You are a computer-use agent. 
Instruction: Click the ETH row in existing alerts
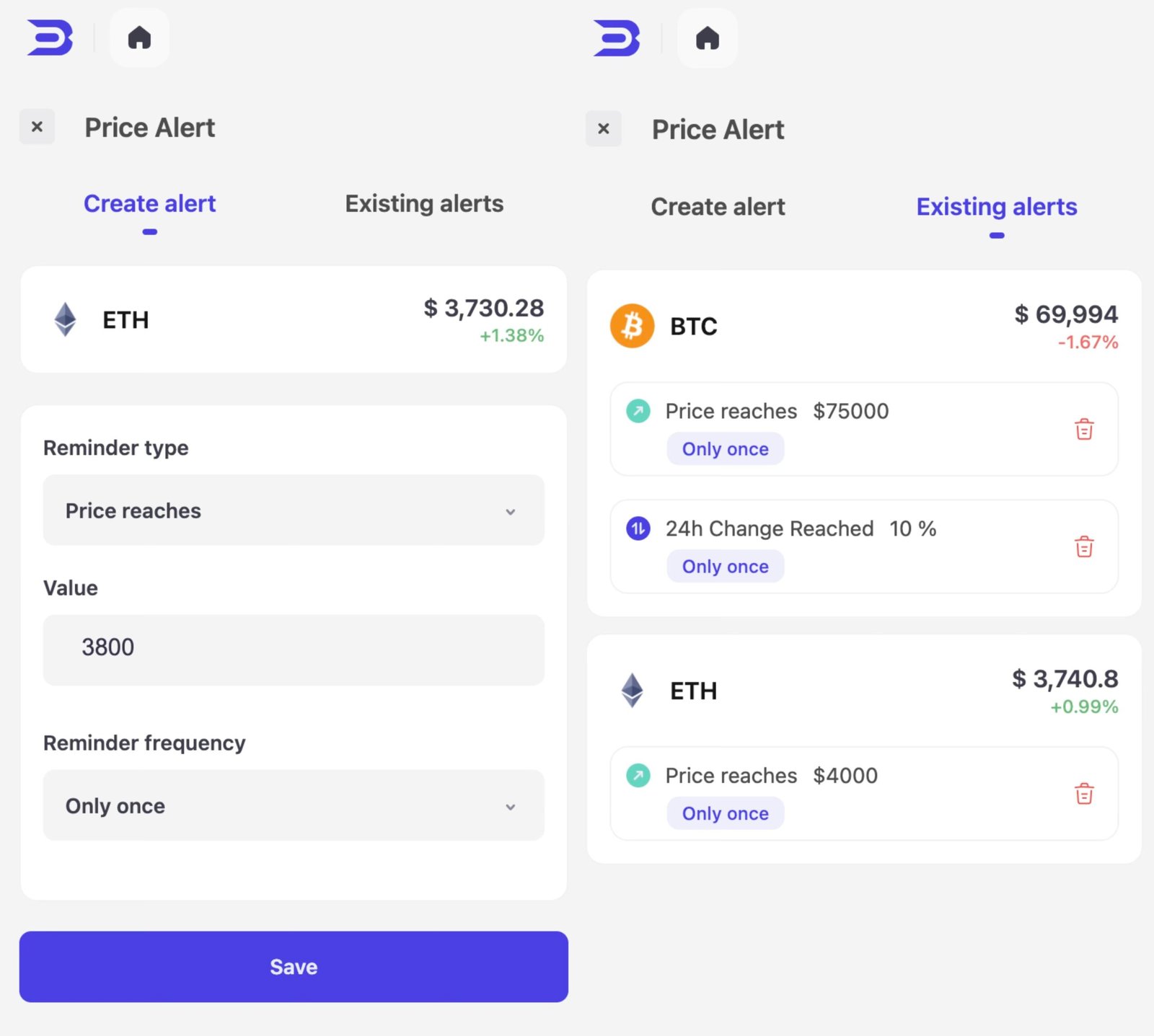tap(863, 691)
